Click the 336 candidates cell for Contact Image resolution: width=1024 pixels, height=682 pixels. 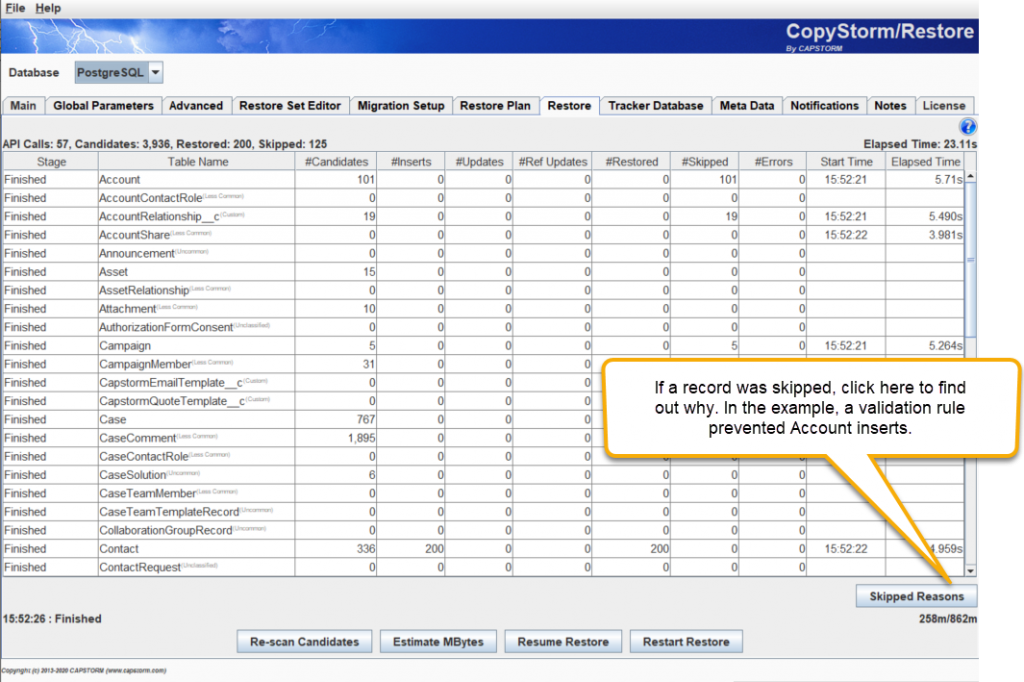[336, 549]
